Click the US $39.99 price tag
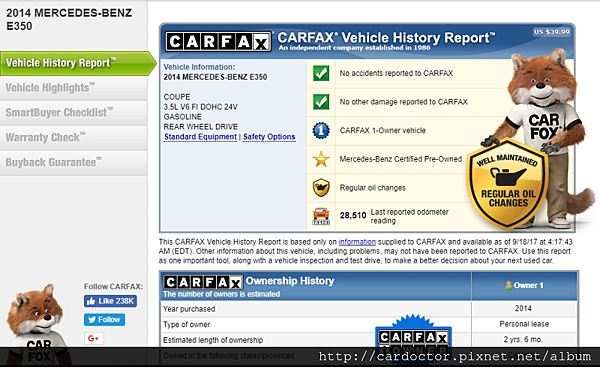 coord(551,32)
